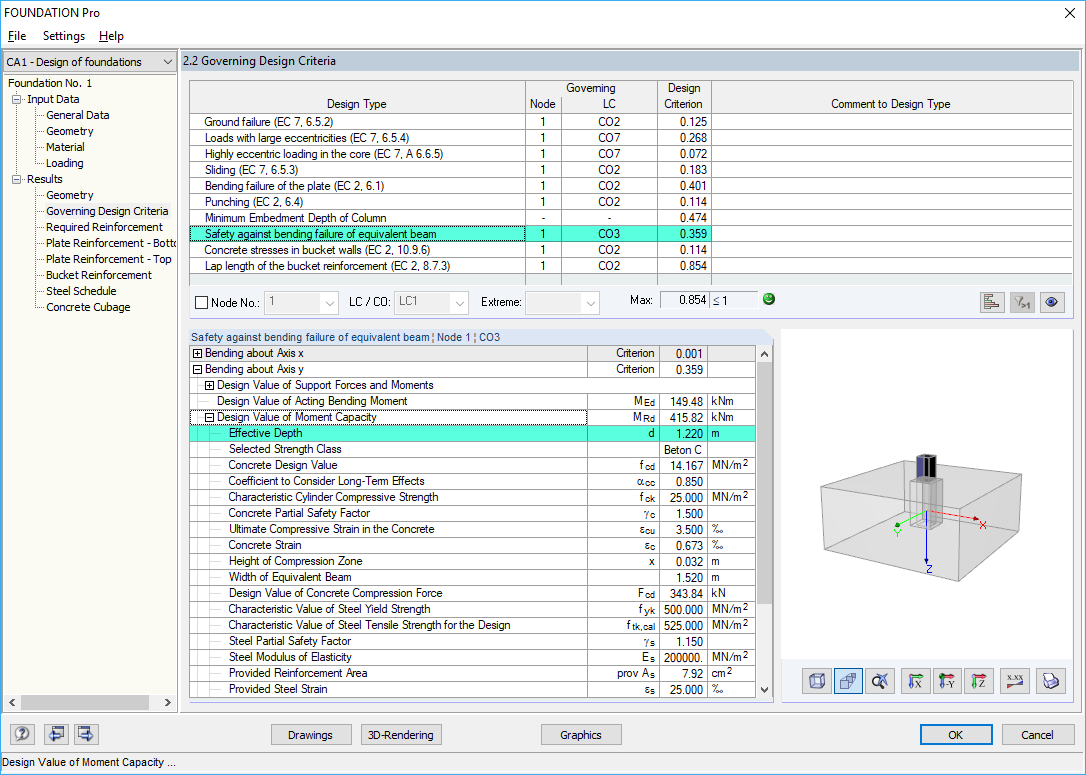Click the Max value field 0.854
This screenshot has height=775, width=1086.
(x=684, y=300)
